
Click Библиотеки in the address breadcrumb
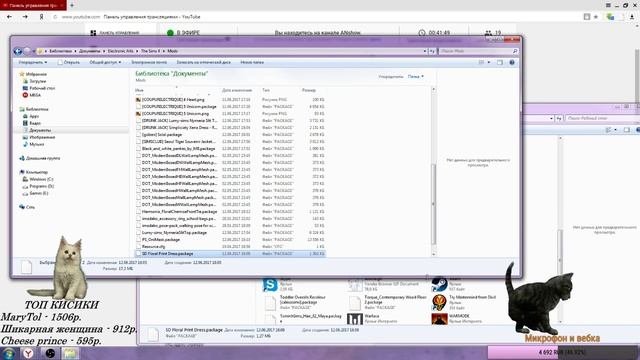(x=60, y=51)
